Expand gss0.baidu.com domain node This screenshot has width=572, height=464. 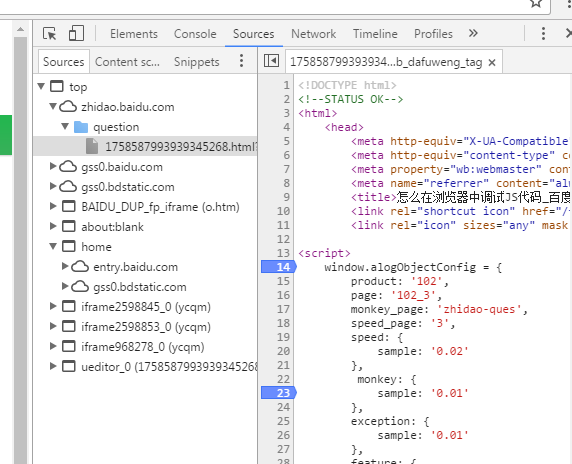(x=53, y=166)
